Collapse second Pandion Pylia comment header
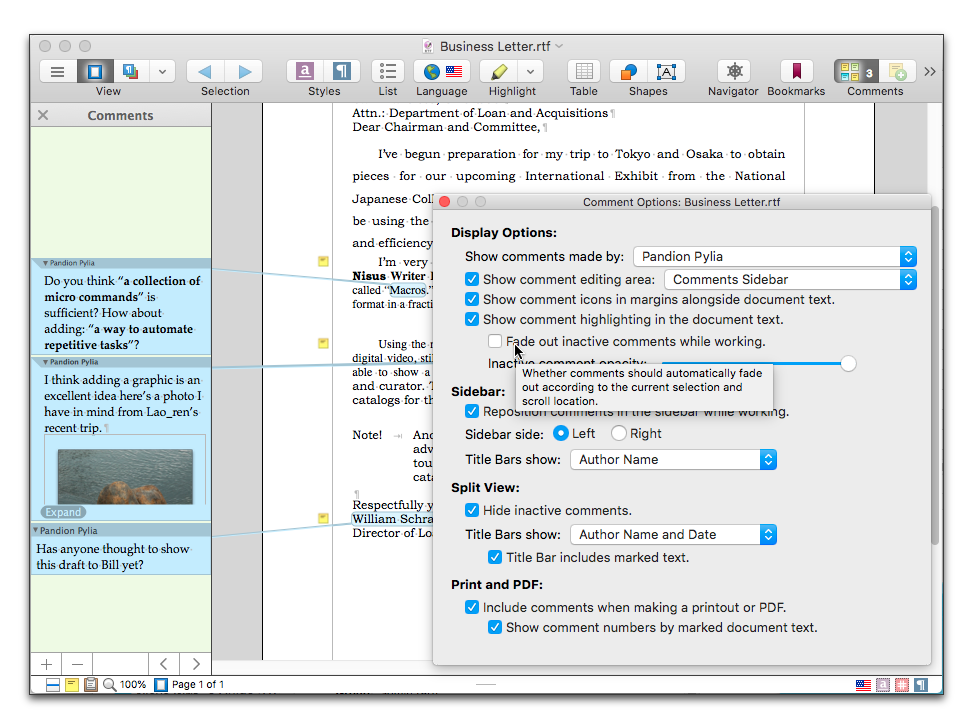 pyautogui.click(x=45, y=362)
